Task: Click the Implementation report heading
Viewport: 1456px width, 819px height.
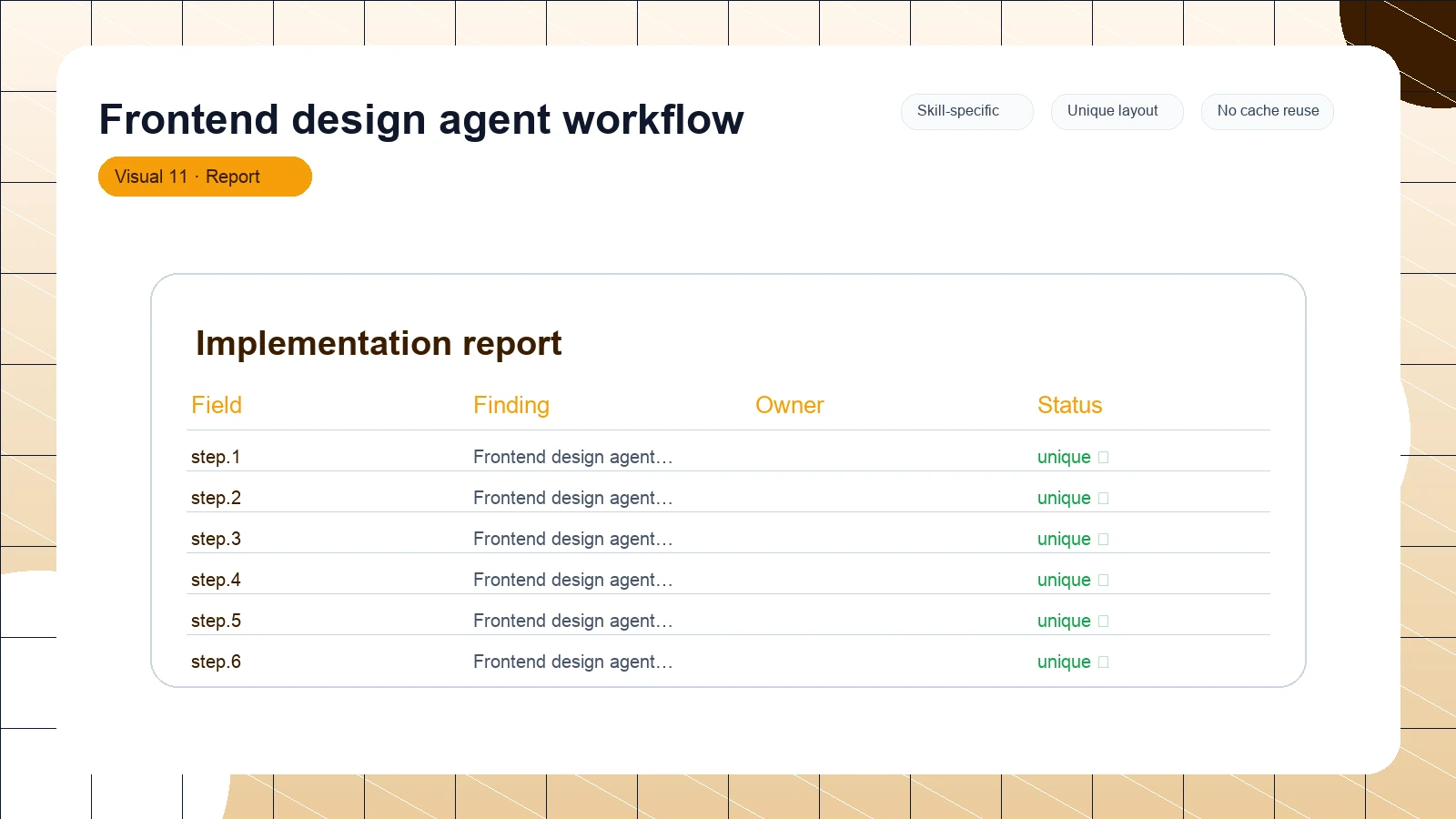Action: pos(379,343)
